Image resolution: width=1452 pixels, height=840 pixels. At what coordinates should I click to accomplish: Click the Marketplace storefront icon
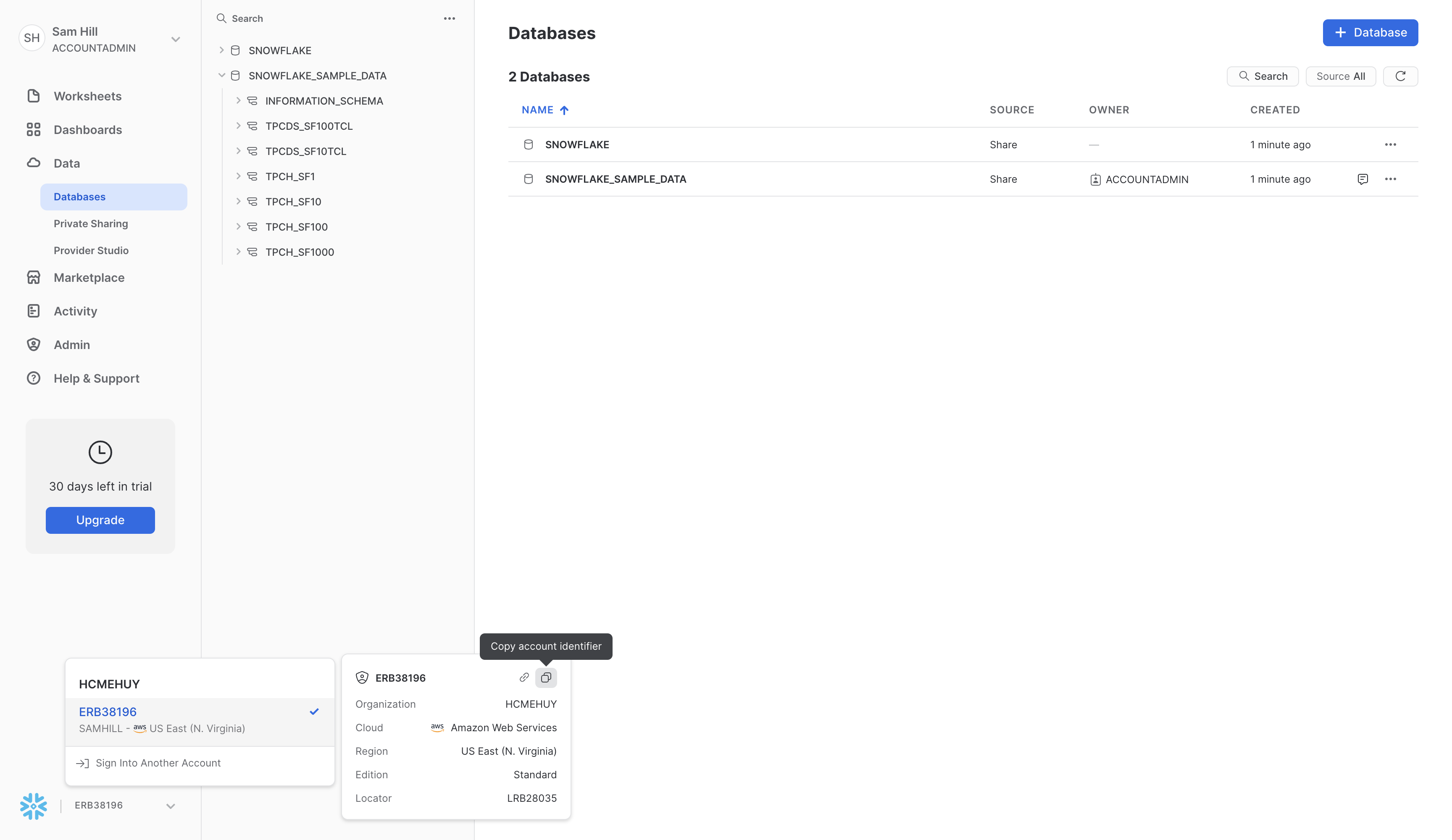(x=34, y=278)
